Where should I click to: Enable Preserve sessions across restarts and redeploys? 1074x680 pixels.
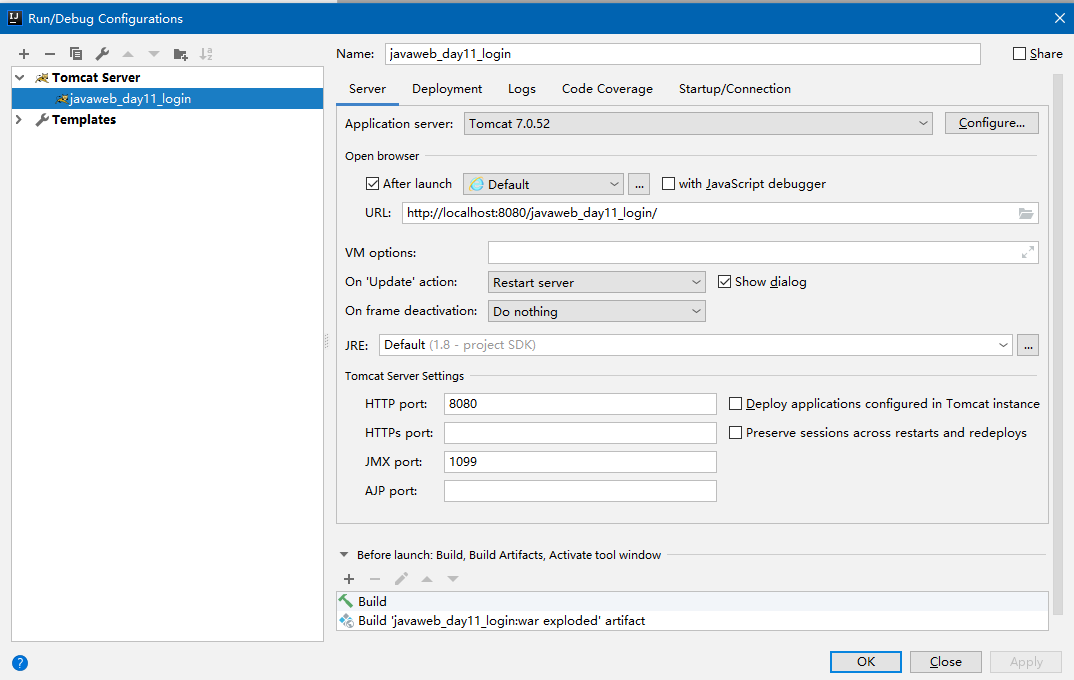736,433
